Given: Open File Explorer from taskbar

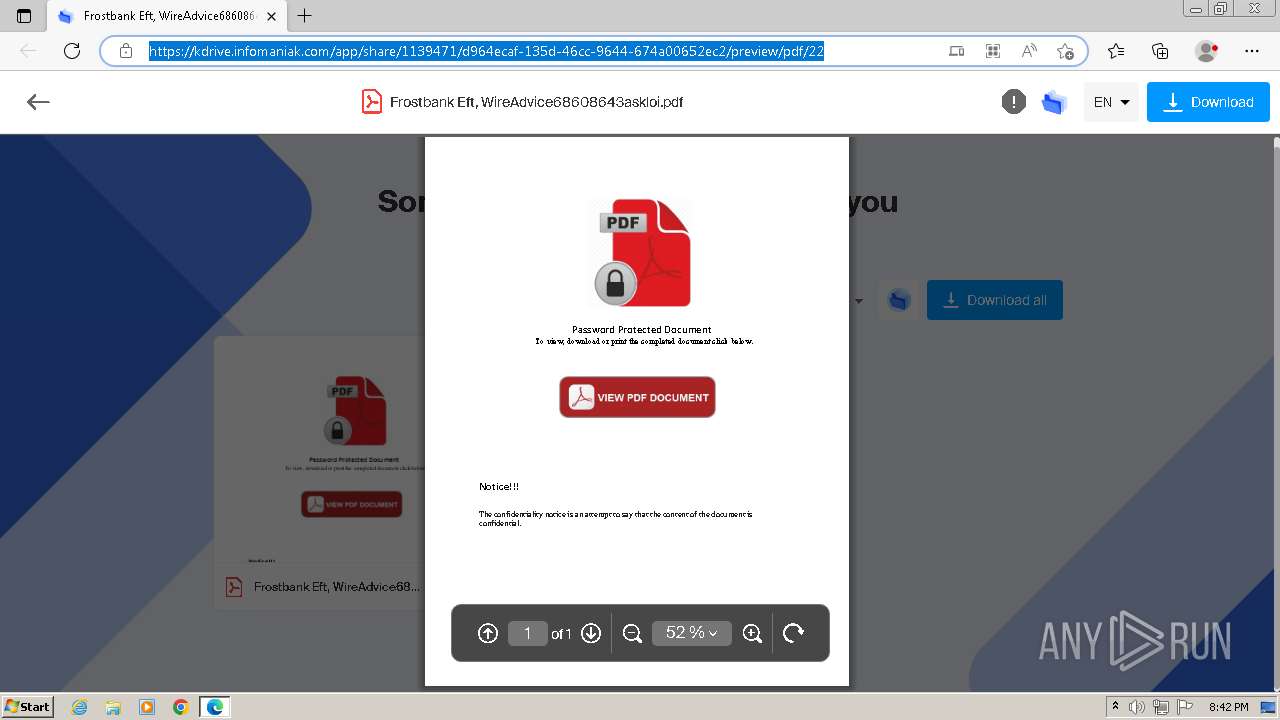Looking at the screenshot, I should point(113,707).
